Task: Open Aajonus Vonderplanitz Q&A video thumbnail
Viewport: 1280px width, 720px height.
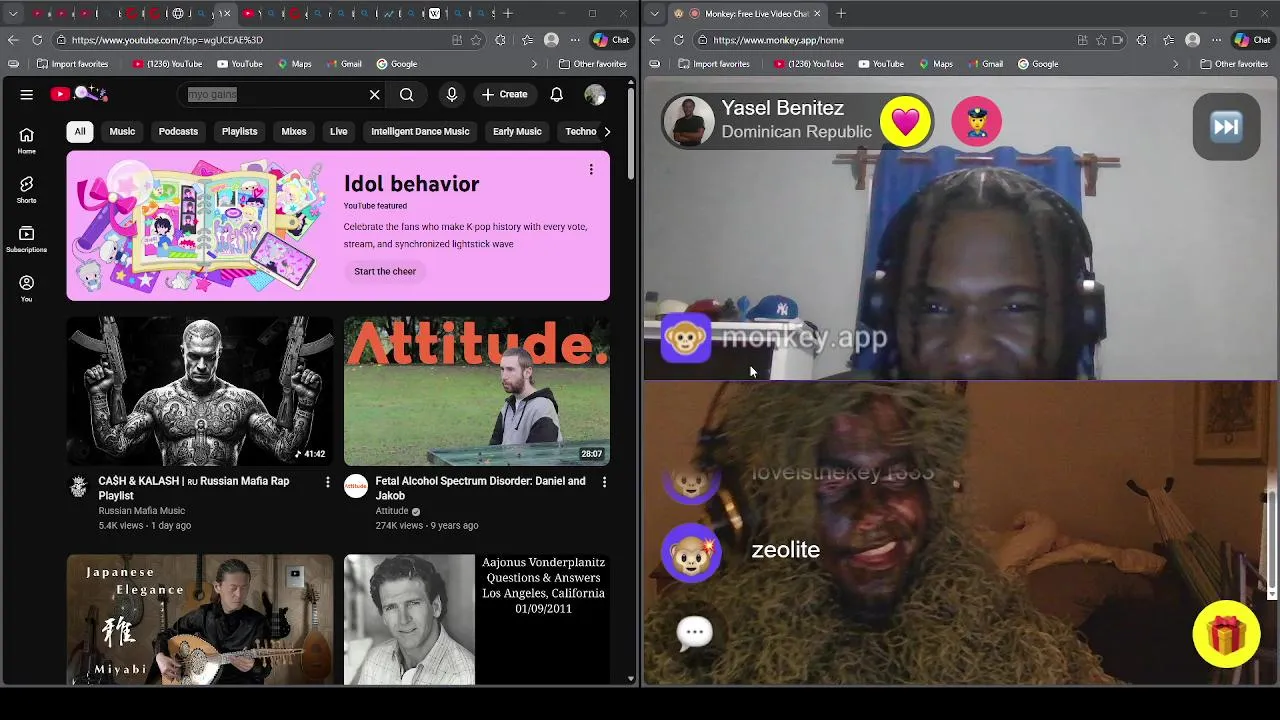Action: pyautogui.click(x=477, y=620)
